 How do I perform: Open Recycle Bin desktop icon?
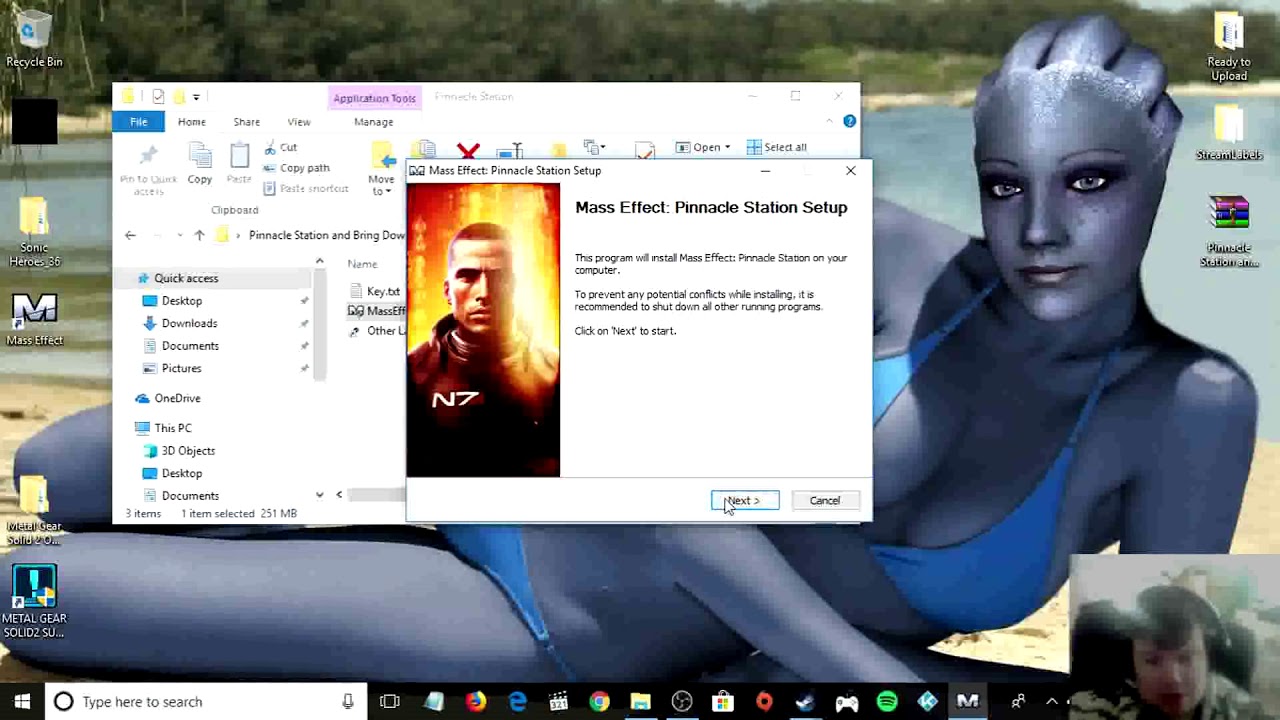pos(34,40)
